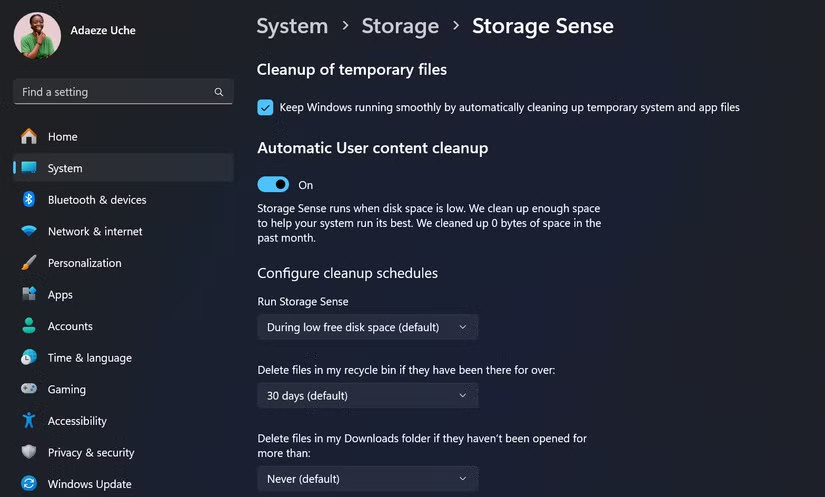
Task: Click System in the breadcrumb
Action: click(292, 26)
